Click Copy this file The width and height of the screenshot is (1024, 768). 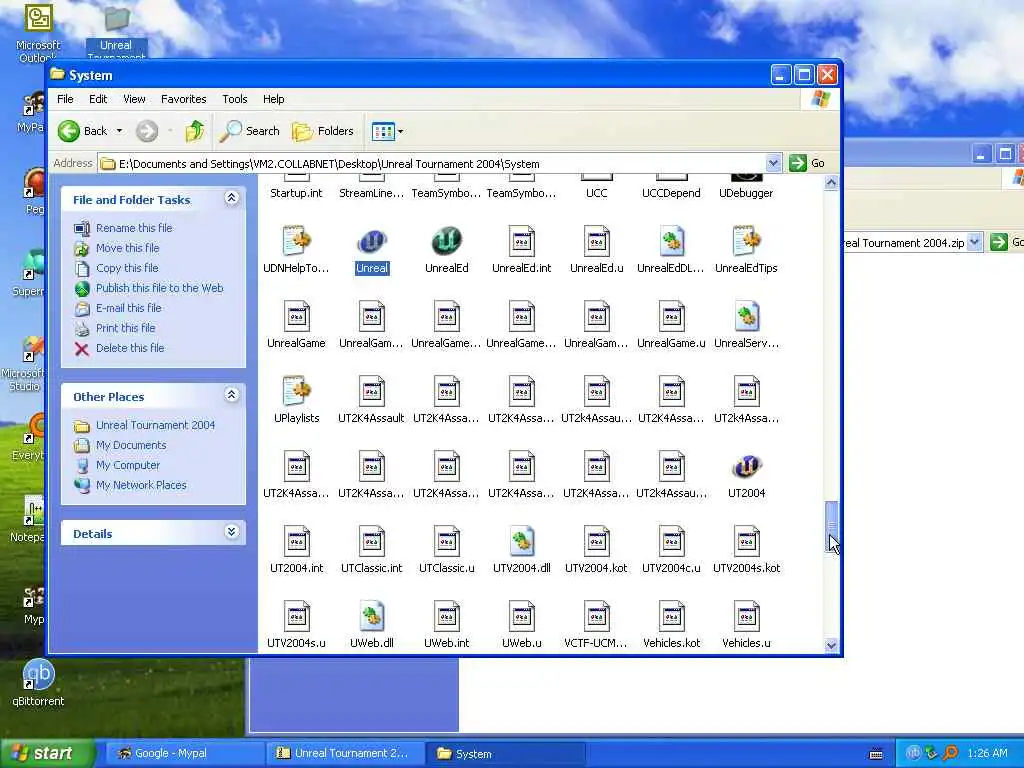click(x=127, y=268)
